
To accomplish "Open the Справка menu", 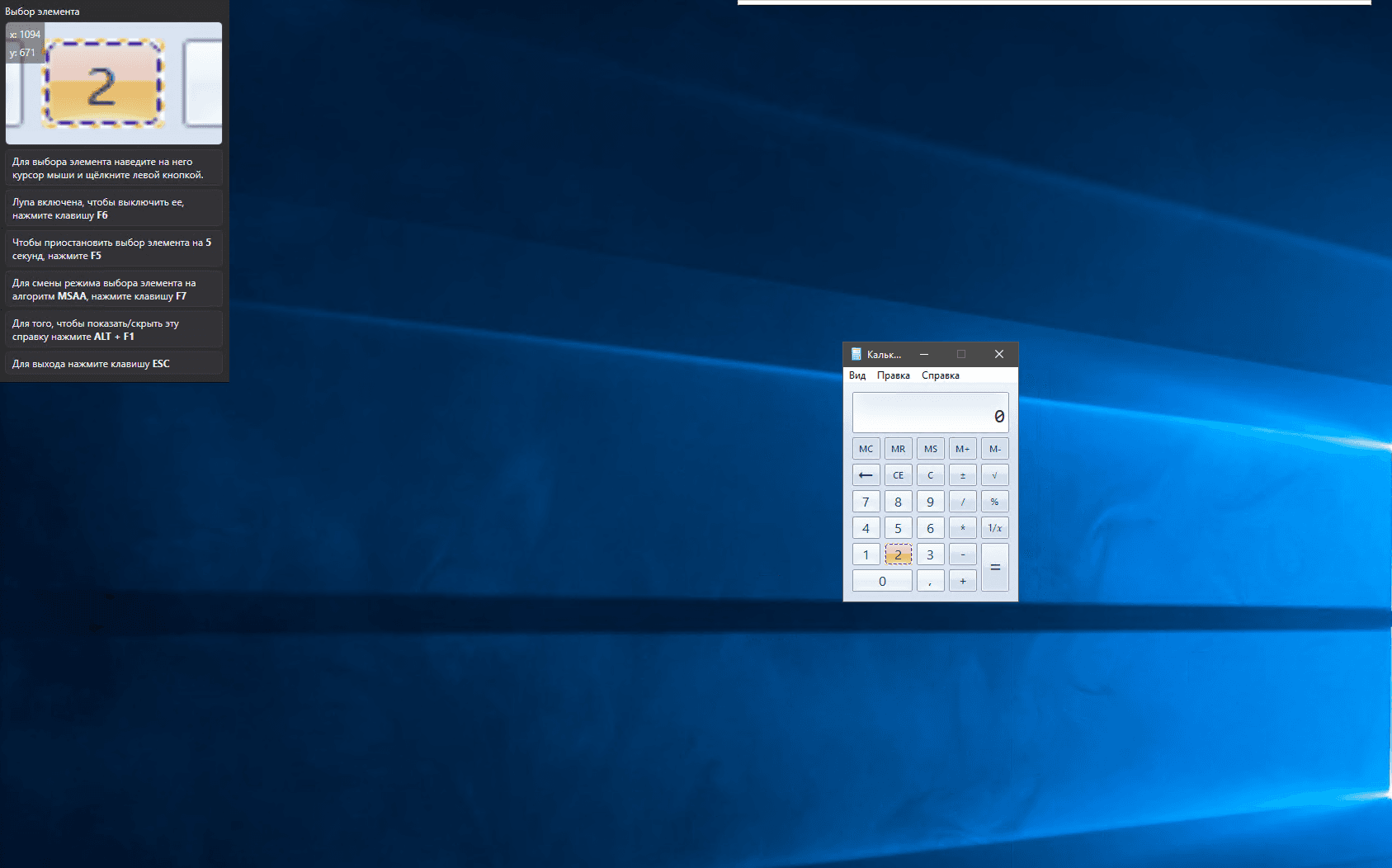I will pos(940,375).
